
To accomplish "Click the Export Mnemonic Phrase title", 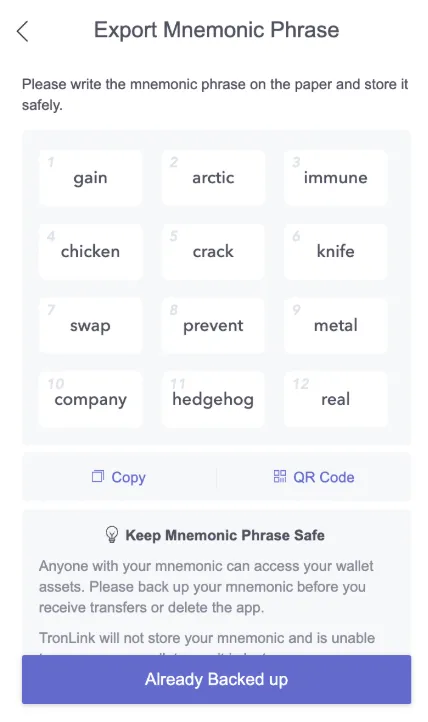I will point(216,30).
